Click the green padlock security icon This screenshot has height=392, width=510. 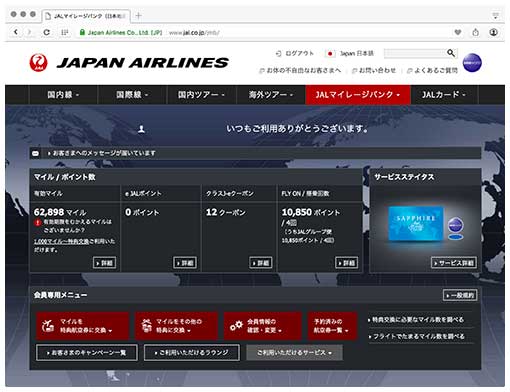[82, 32]
